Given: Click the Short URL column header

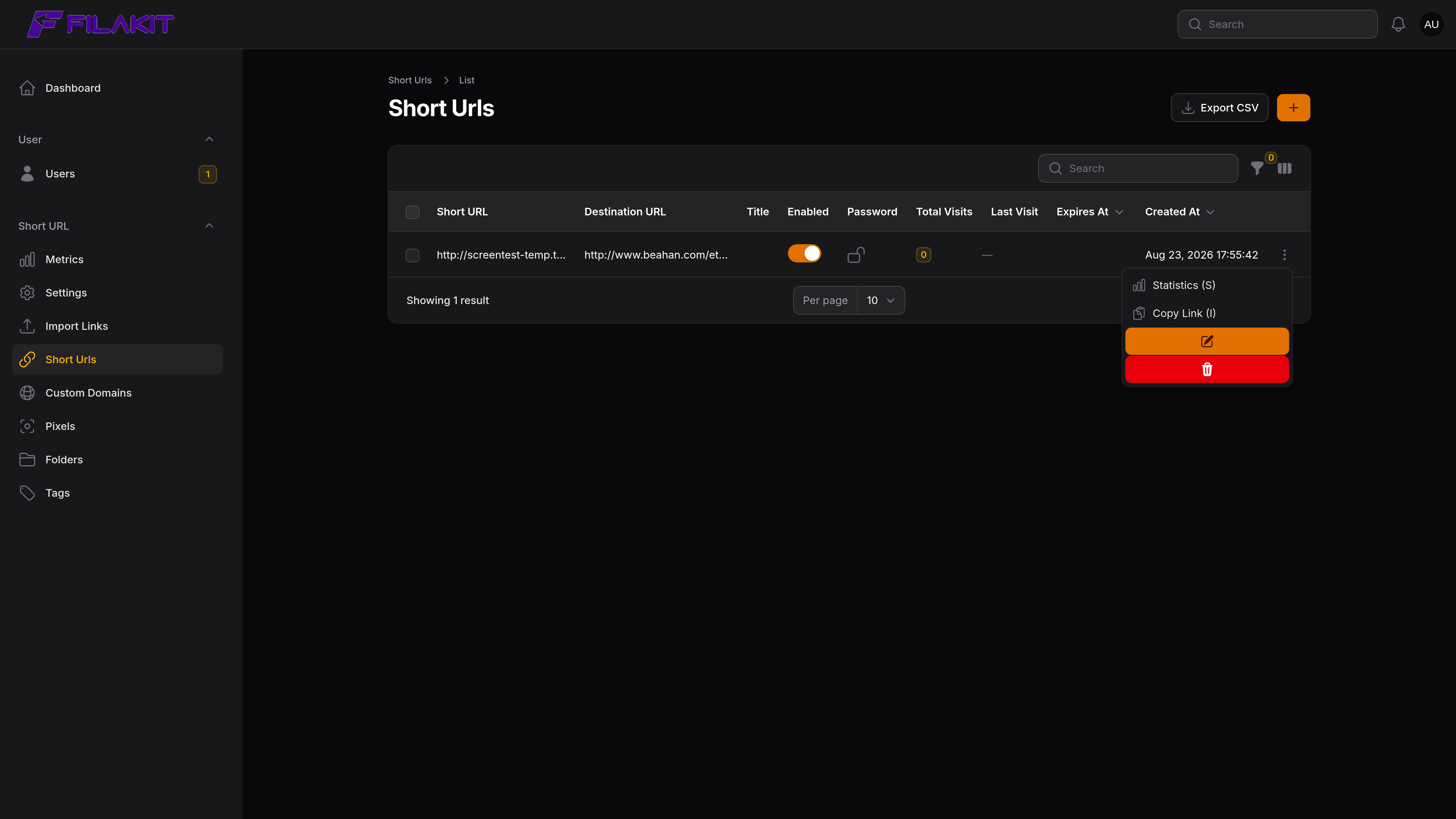Looking at the screenshot, I should click(x=462, y=212).
